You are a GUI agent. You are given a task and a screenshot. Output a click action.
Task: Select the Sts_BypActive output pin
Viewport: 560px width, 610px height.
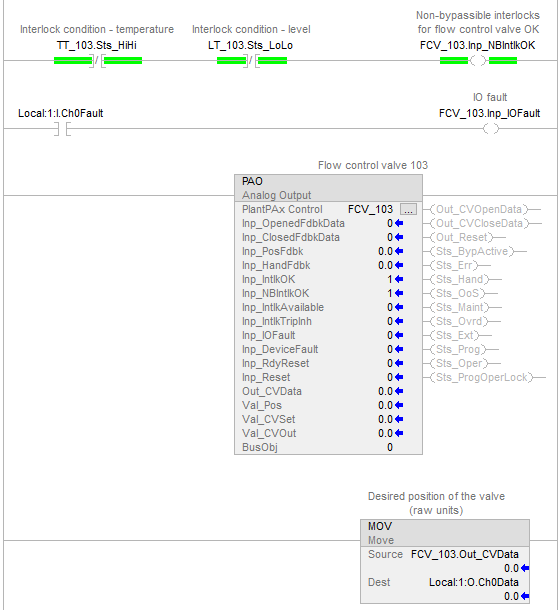(472, 251)
